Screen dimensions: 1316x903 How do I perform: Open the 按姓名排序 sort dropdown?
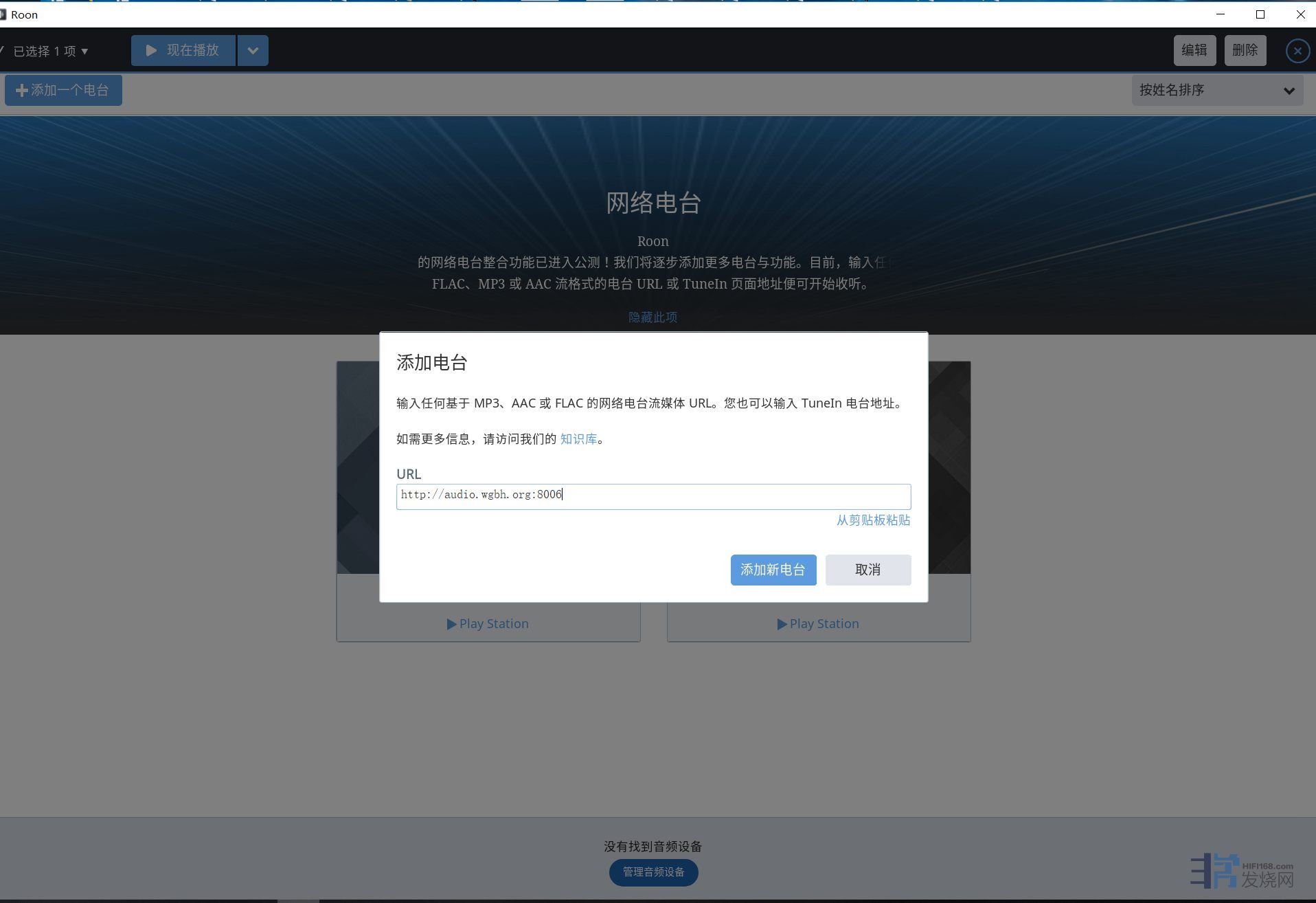(1216, 90)
